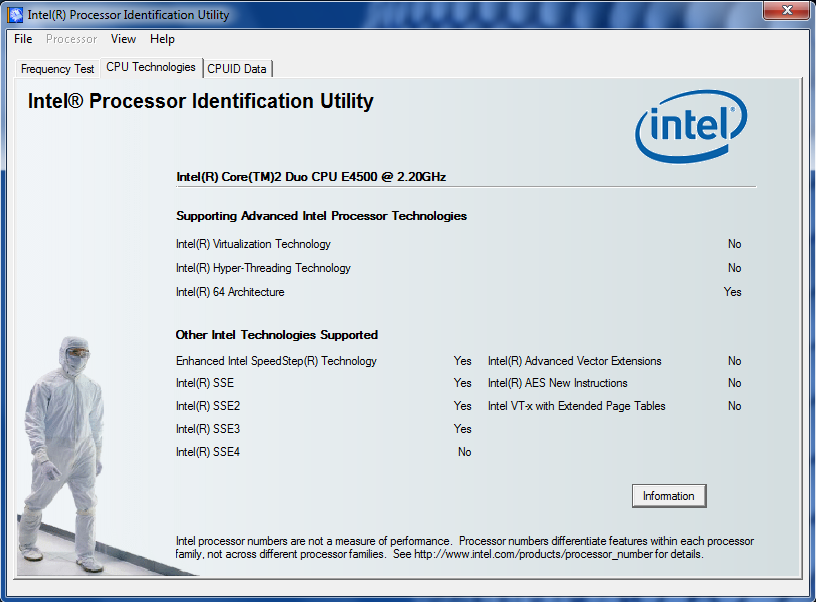Click the Intel(R) 64 Architecture label
The image size is (816, 602).
pyautogui.click(x=230, y=292)
